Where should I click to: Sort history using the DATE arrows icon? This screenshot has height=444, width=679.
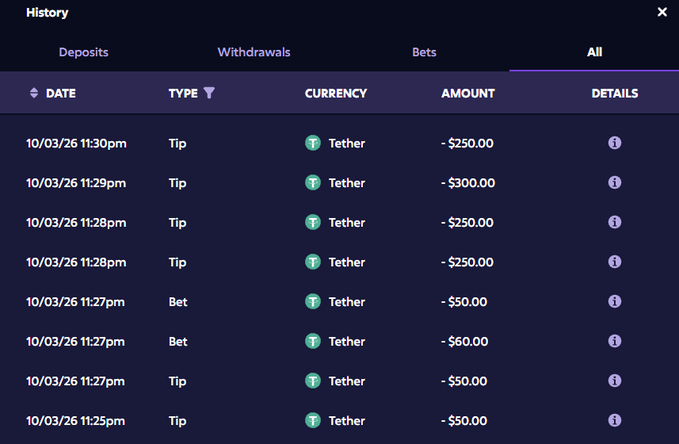click(x=34, y=93)
